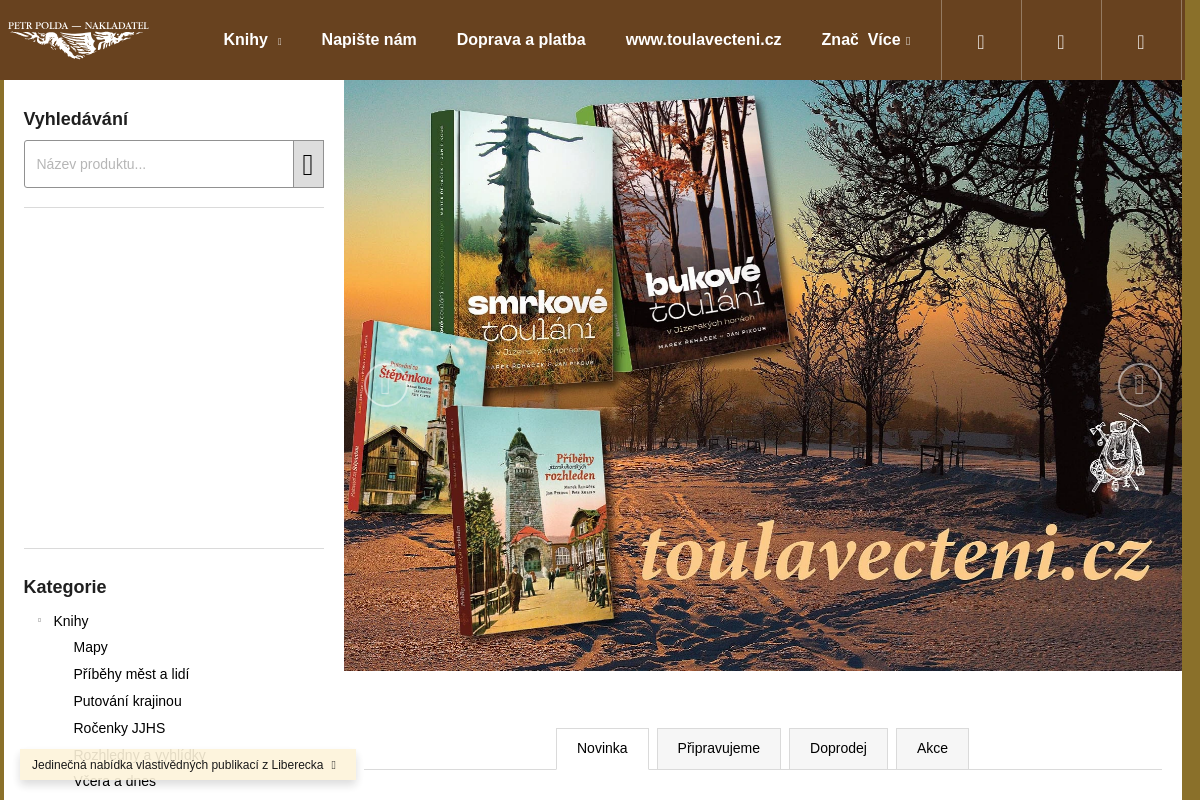Open the Putování krajinou category
Screen dimensions: 1200x800
point(128,701)
